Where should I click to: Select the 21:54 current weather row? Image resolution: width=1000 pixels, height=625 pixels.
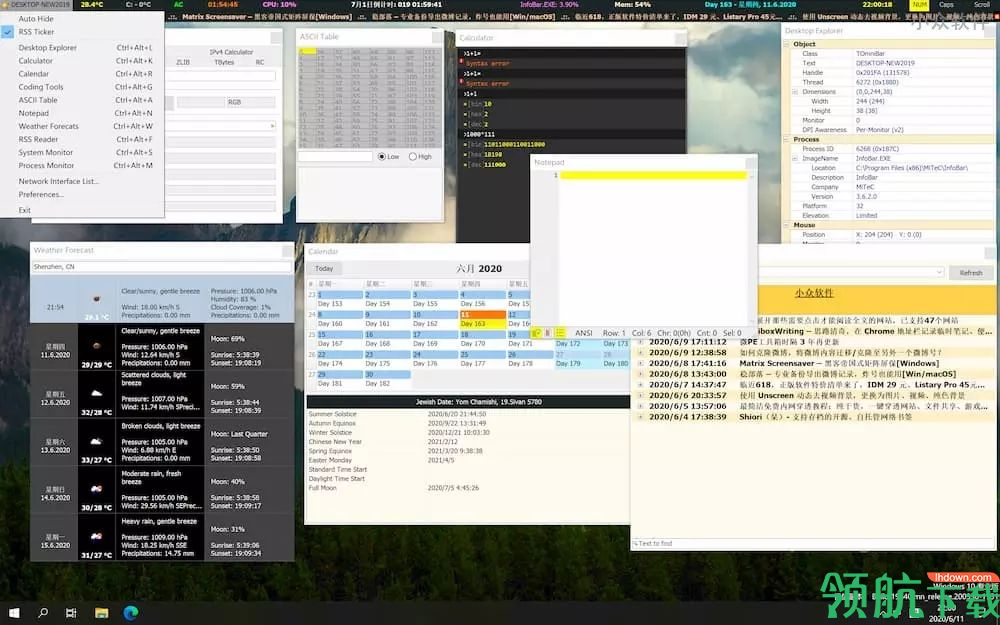tap(162, 299)
